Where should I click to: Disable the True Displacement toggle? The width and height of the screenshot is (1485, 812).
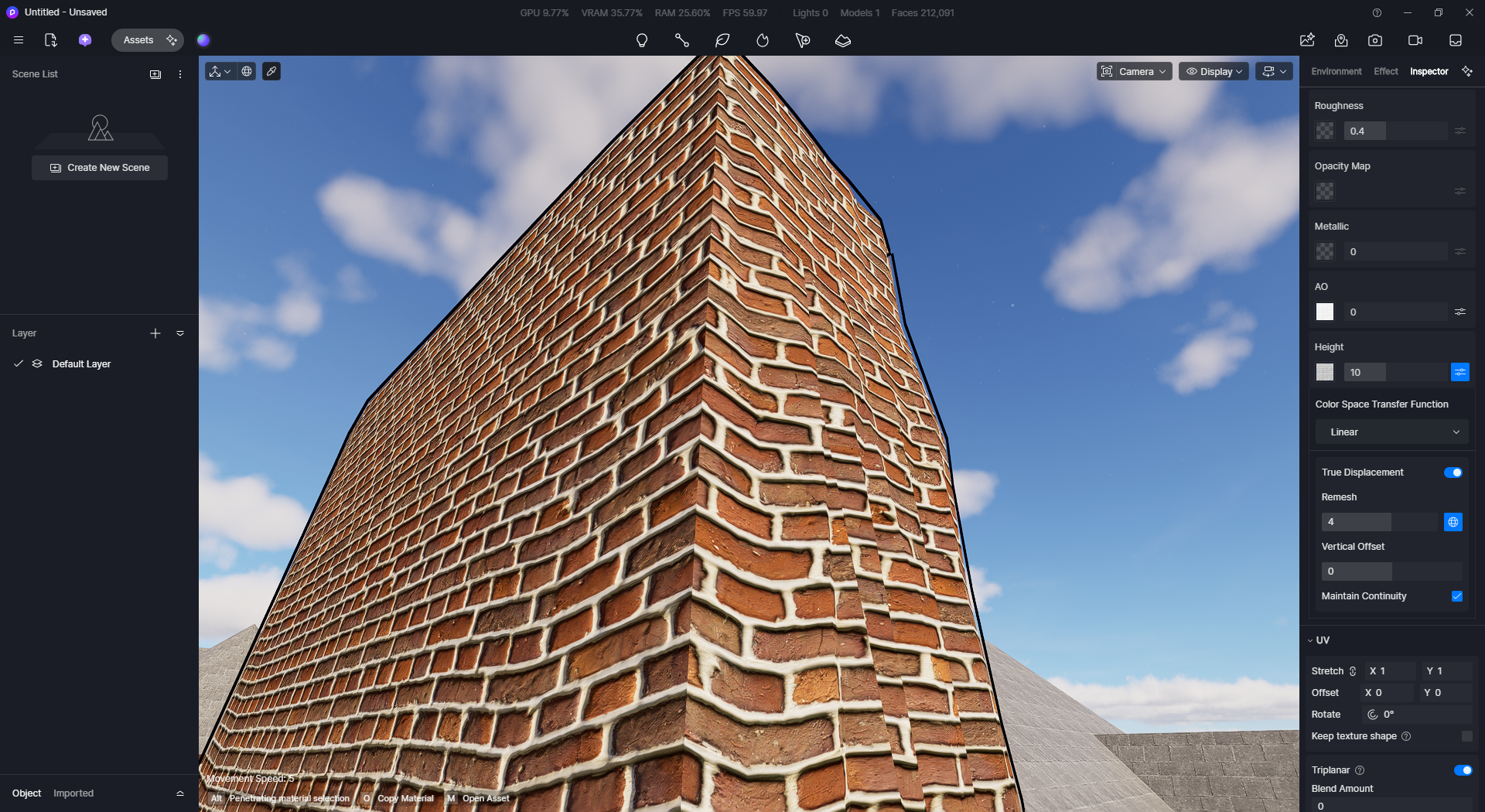pyautogui.click(x=1453, y=473)
